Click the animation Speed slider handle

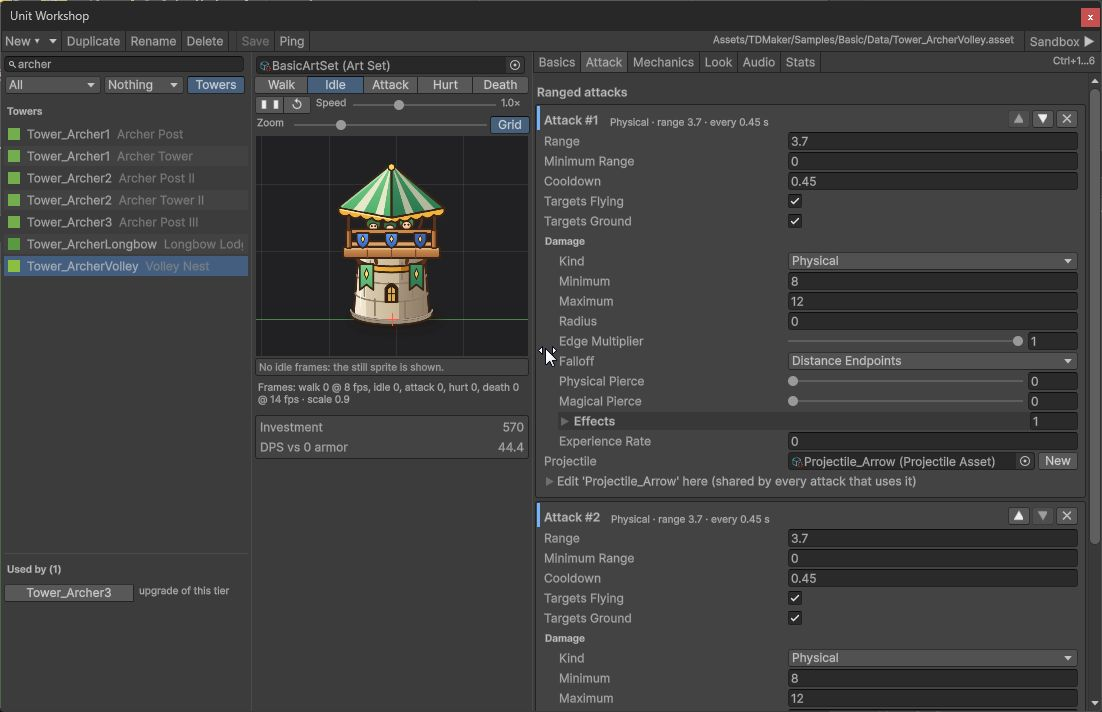click(x=398, y=105)
